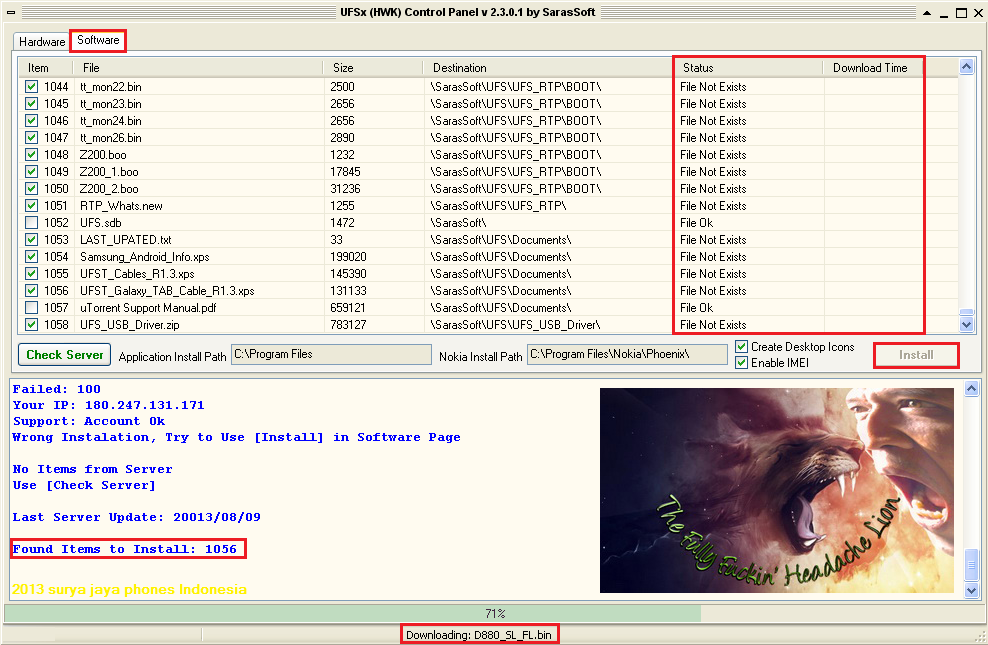
Task: Sort list by File column header
Action: [198, 68]
